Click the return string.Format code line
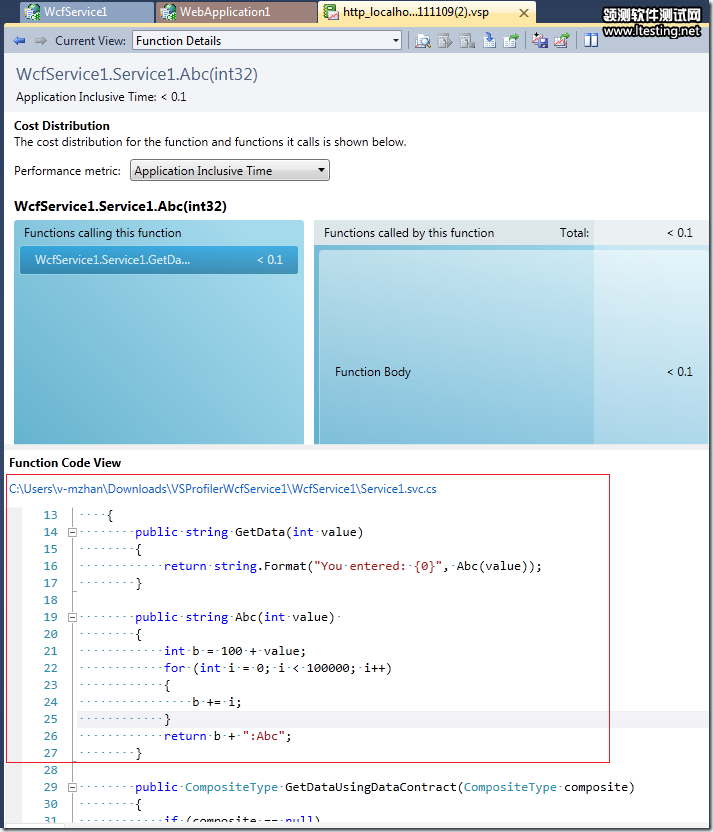Screen dimensions: 713x832 [x=353, y=566]
